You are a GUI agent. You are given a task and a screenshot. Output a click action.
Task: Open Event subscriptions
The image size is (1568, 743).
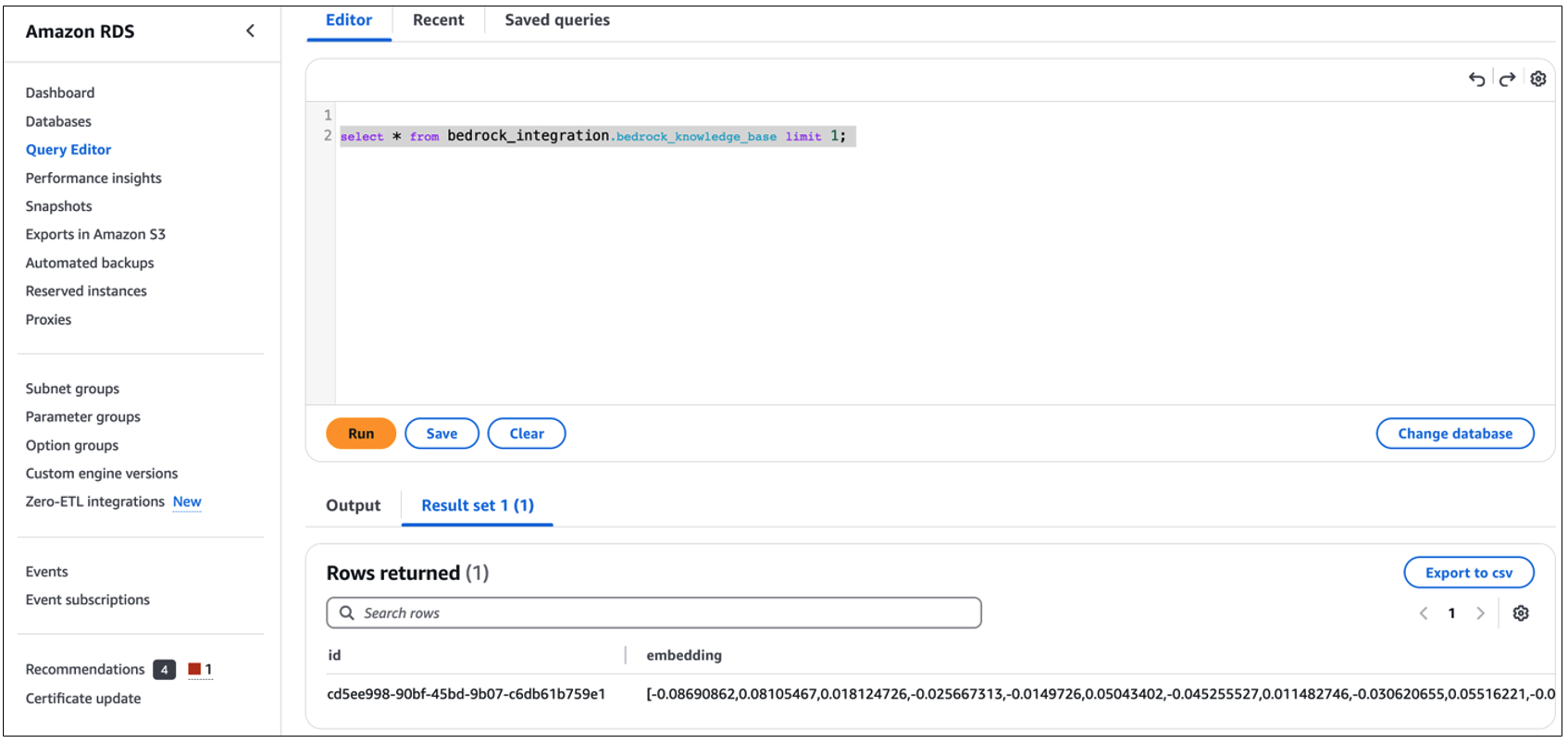[x=88, y=600]
